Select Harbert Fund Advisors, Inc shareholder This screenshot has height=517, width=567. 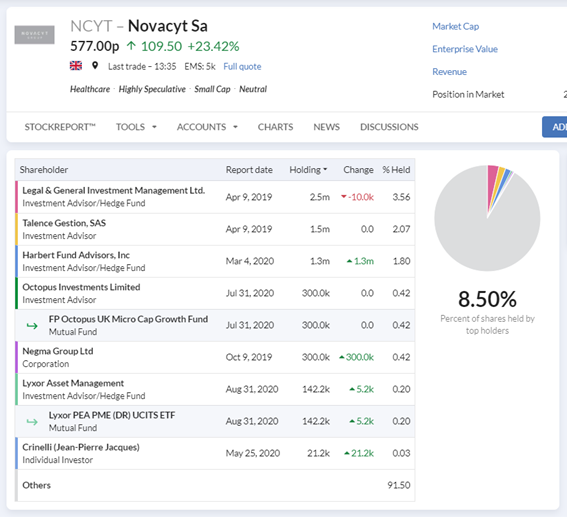[x=76, y=255]
